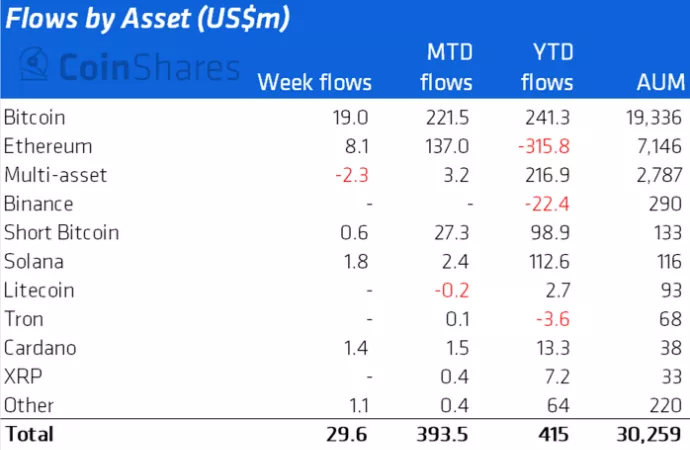Click the CoinShares watermark text
The width and height of the screenshot is (690, 450).
(x=150, y=67)
